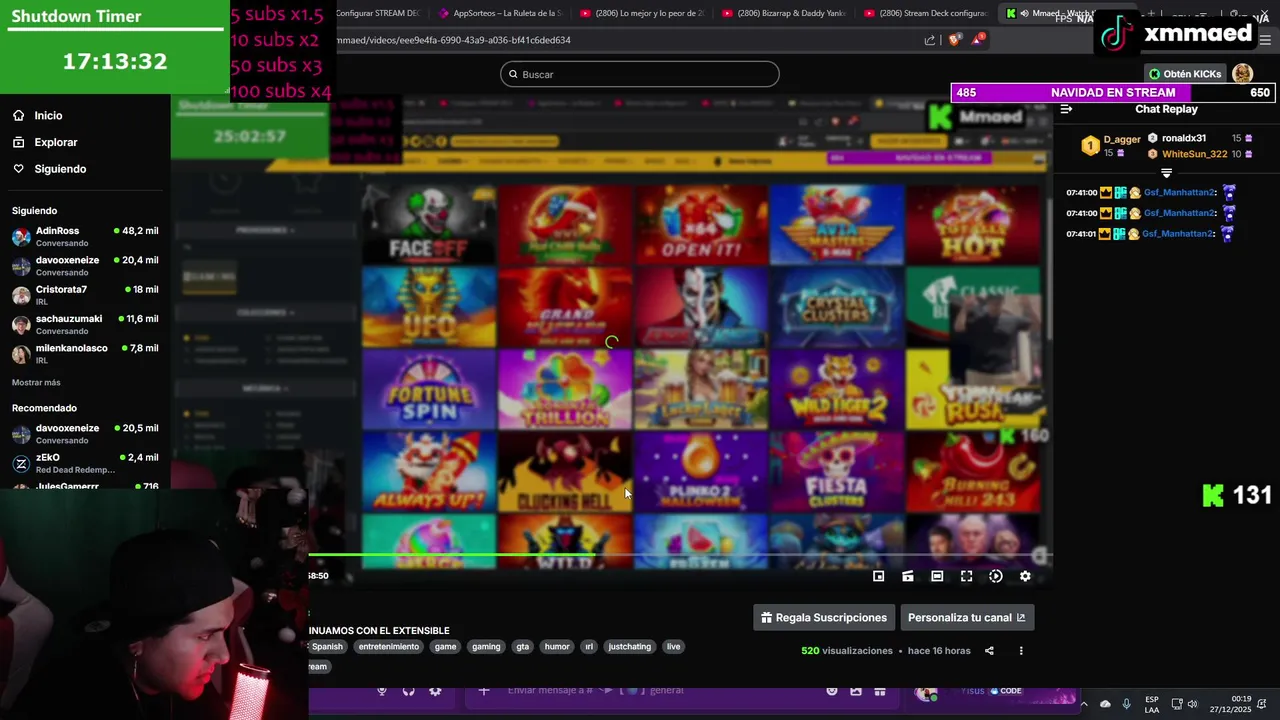
Task: Click Gsf_Manhattan2 in 07:41:01 chat message
Action: [x=1178, y=234]
